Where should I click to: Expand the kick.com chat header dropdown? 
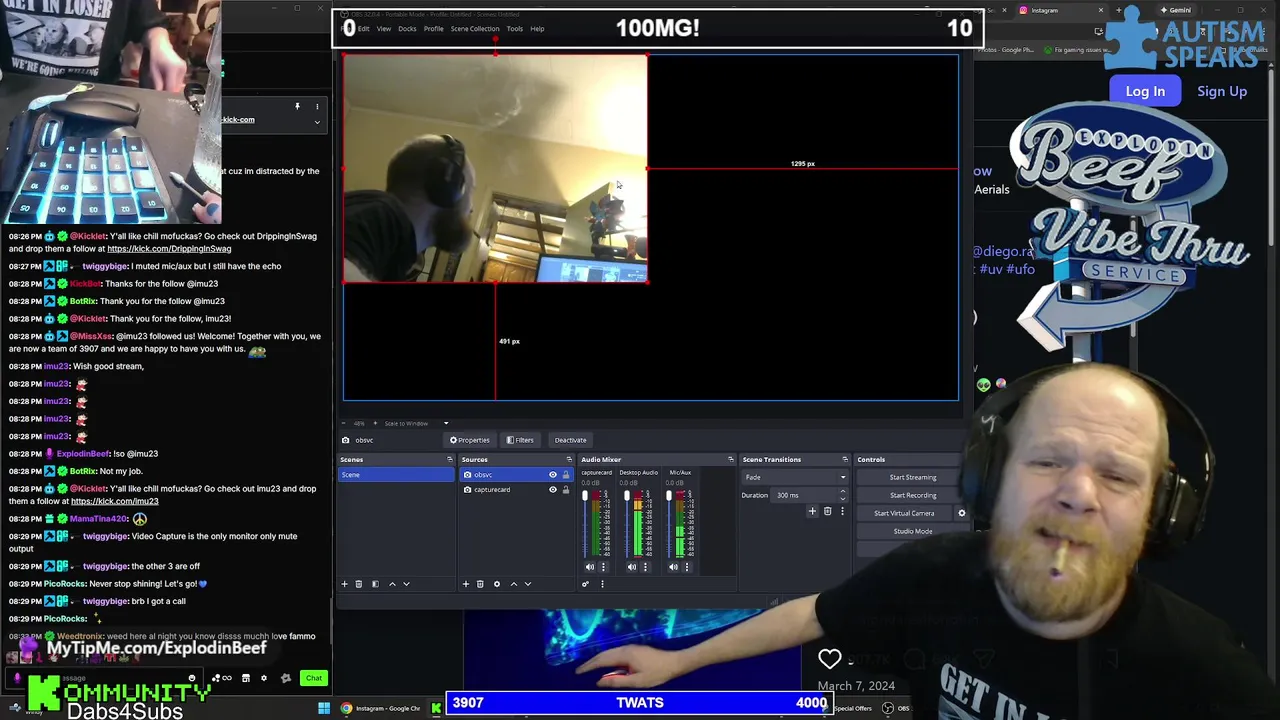click(x=317, y=122)
